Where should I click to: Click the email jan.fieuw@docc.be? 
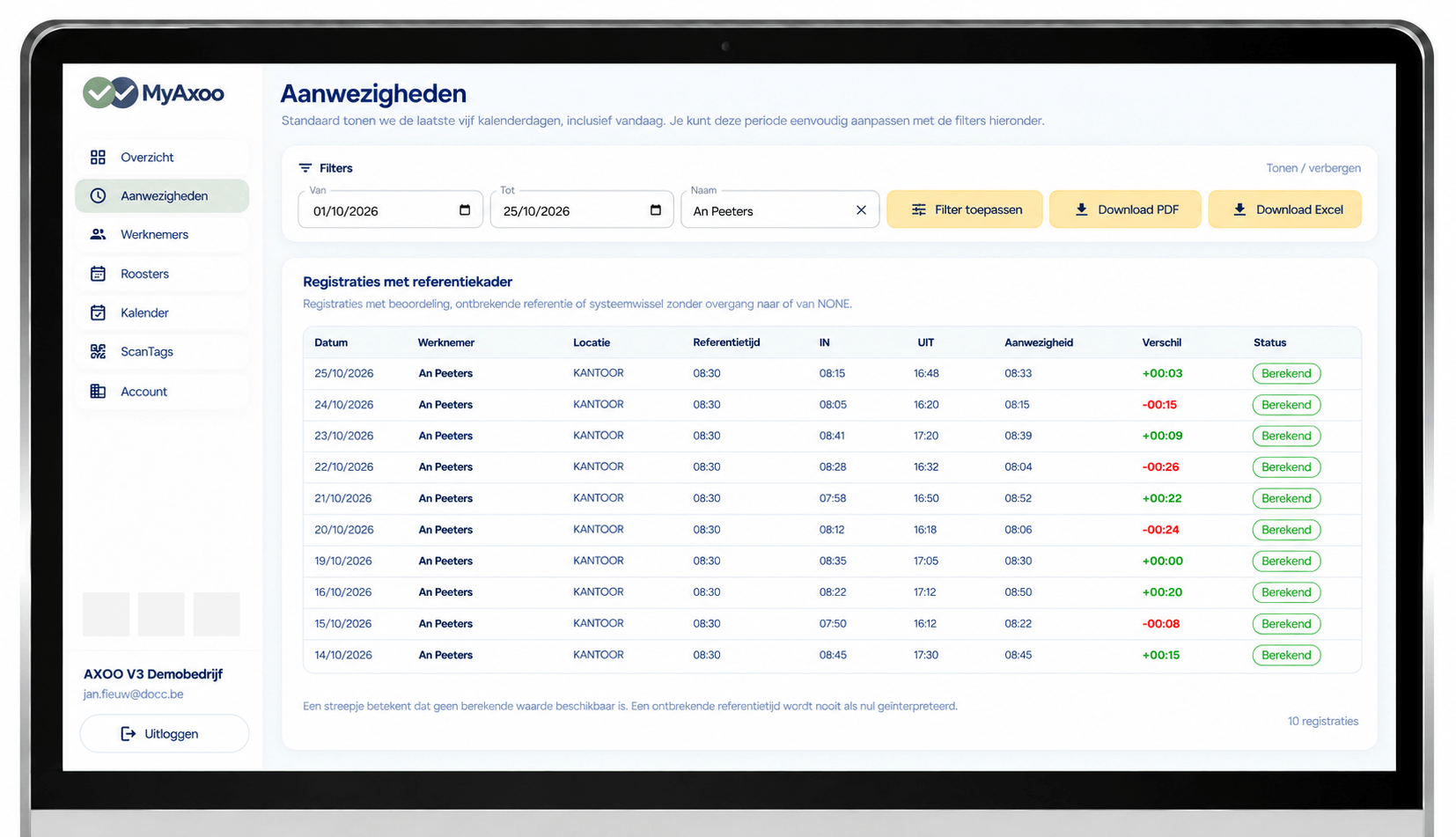click(x=134, y=694)
